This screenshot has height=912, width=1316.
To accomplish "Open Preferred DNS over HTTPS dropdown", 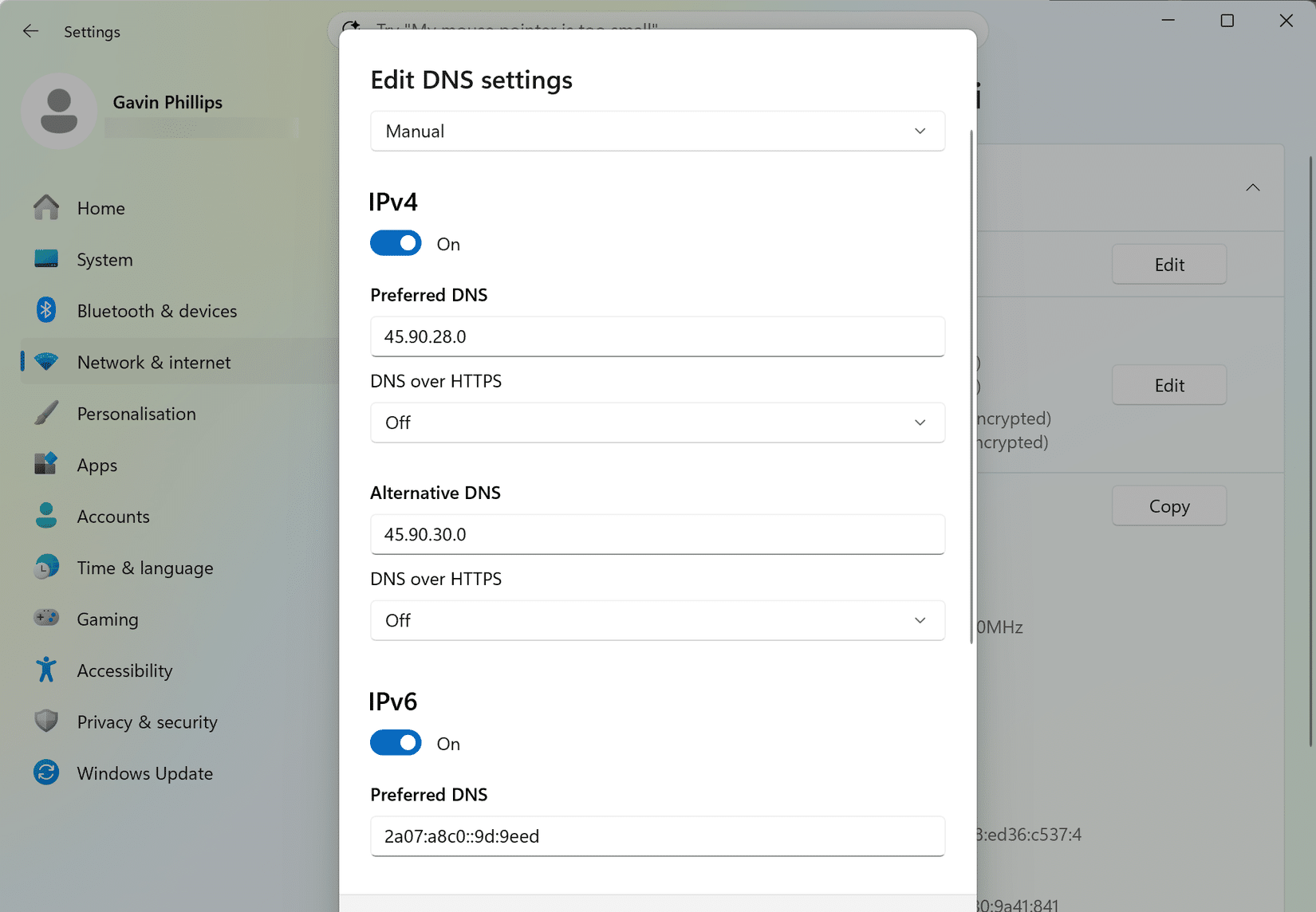I will (657, 423).
